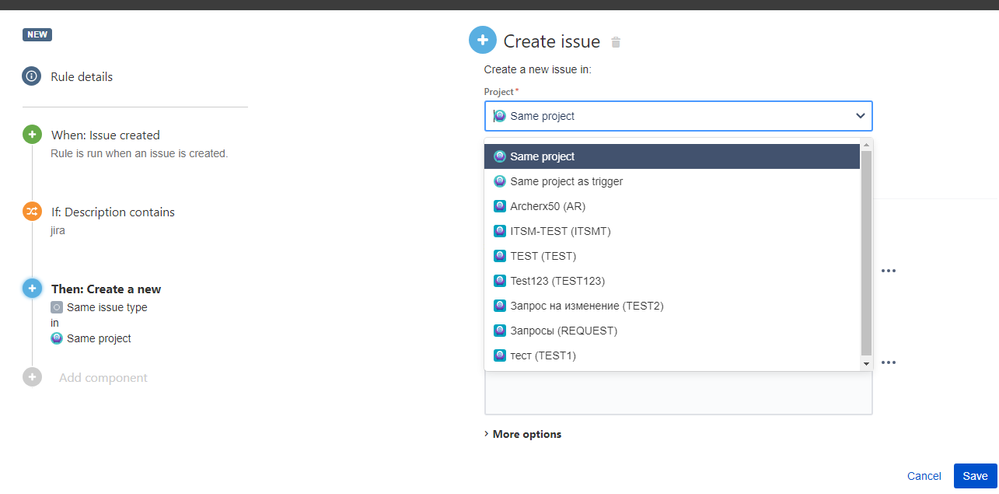Expand More options section

pos(523,434)
